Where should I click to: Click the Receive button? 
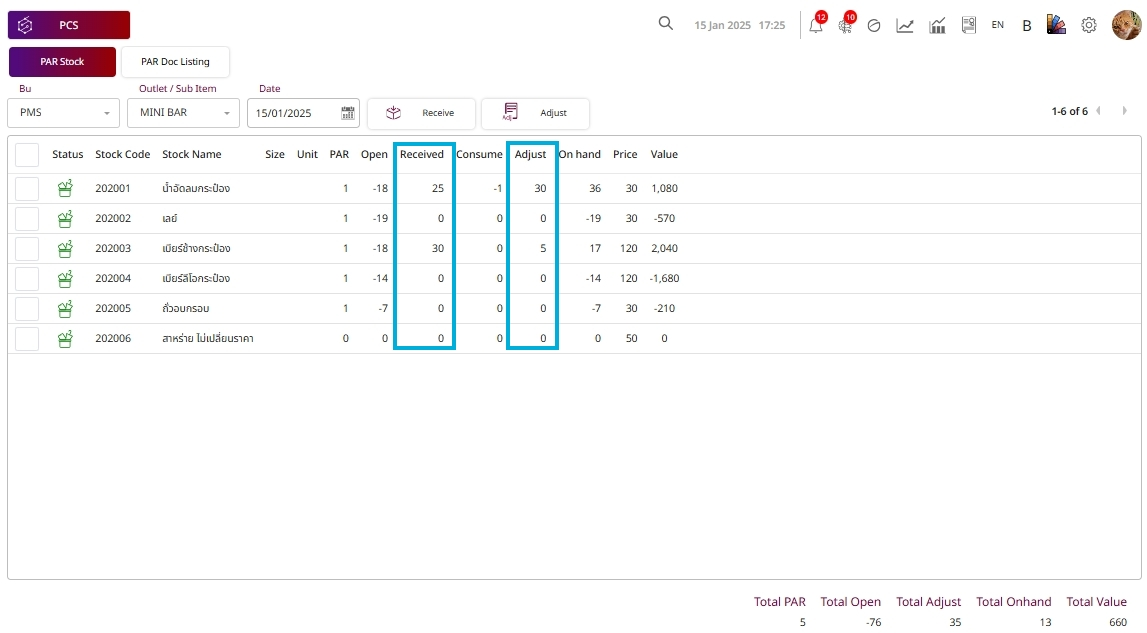click(420, 113)
